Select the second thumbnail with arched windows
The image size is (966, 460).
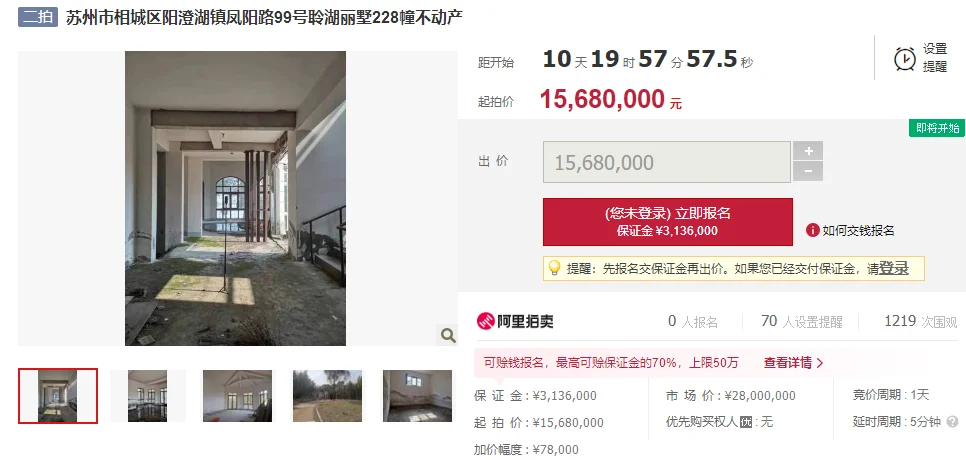148,396
